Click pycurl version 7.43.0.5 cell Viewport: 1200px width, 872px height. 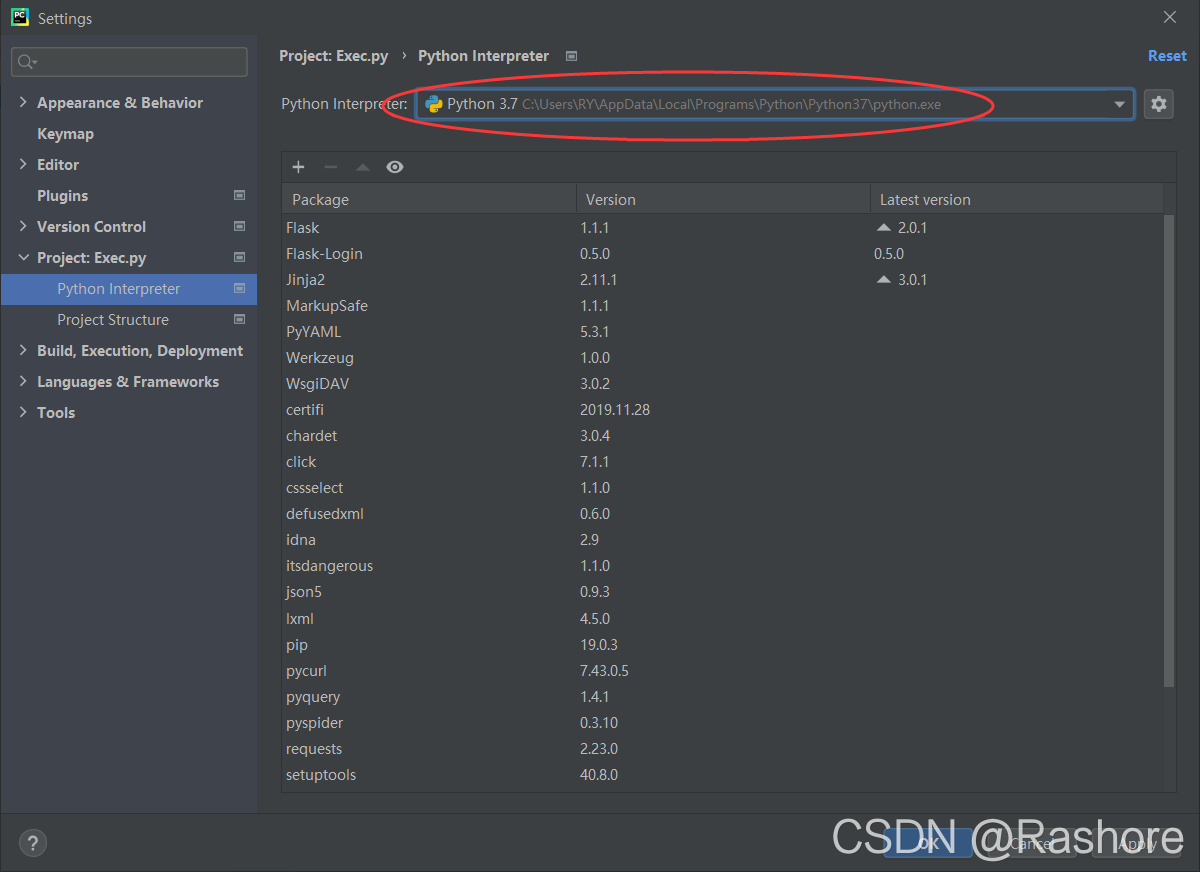pyautogui.click(x=604, y=671)
